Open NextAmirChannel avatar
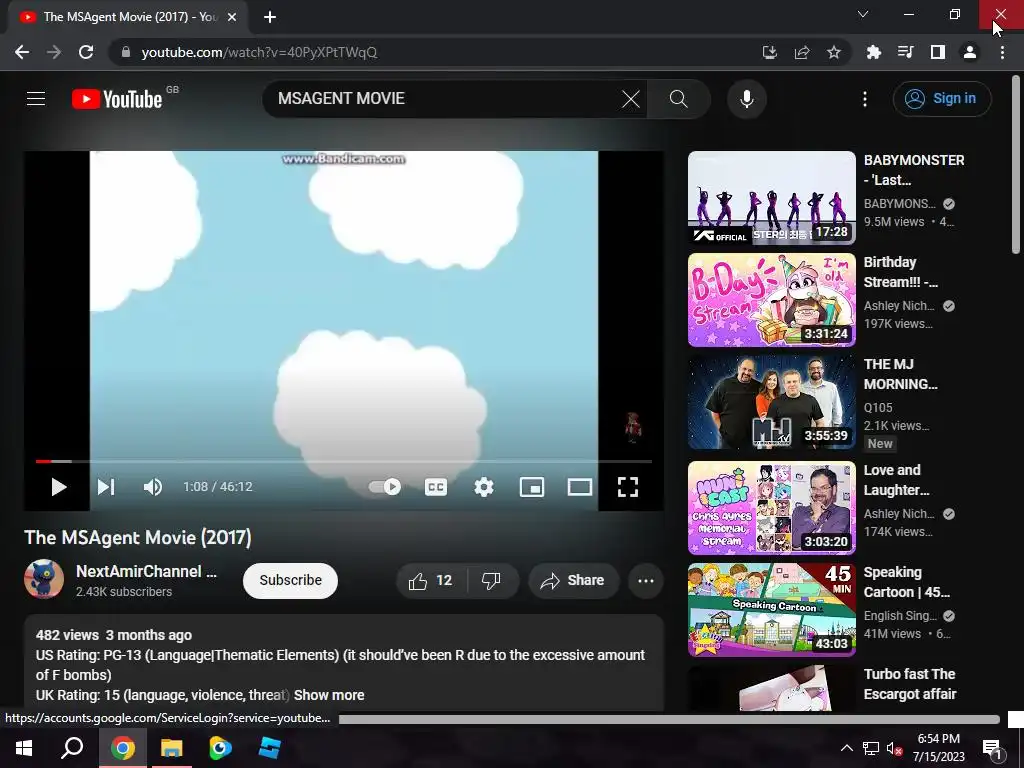This screenshot has height=768, width=1024. click(x=44, y=579)
